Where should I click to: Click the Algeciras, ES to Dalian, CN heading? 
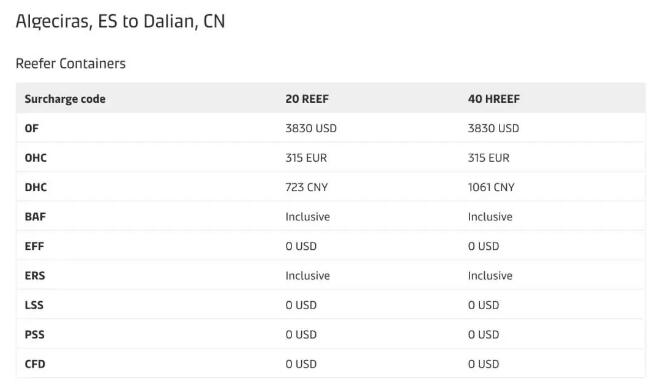point(120,21)
